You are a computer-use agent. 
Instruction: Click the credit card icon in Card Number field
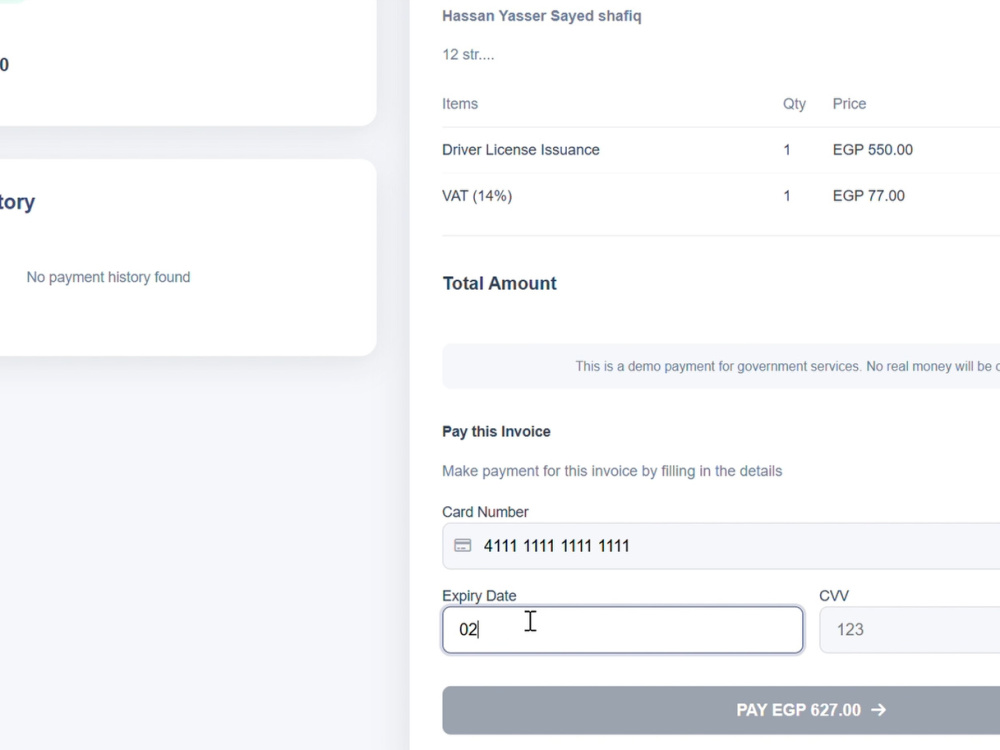(x=462, y=545)
